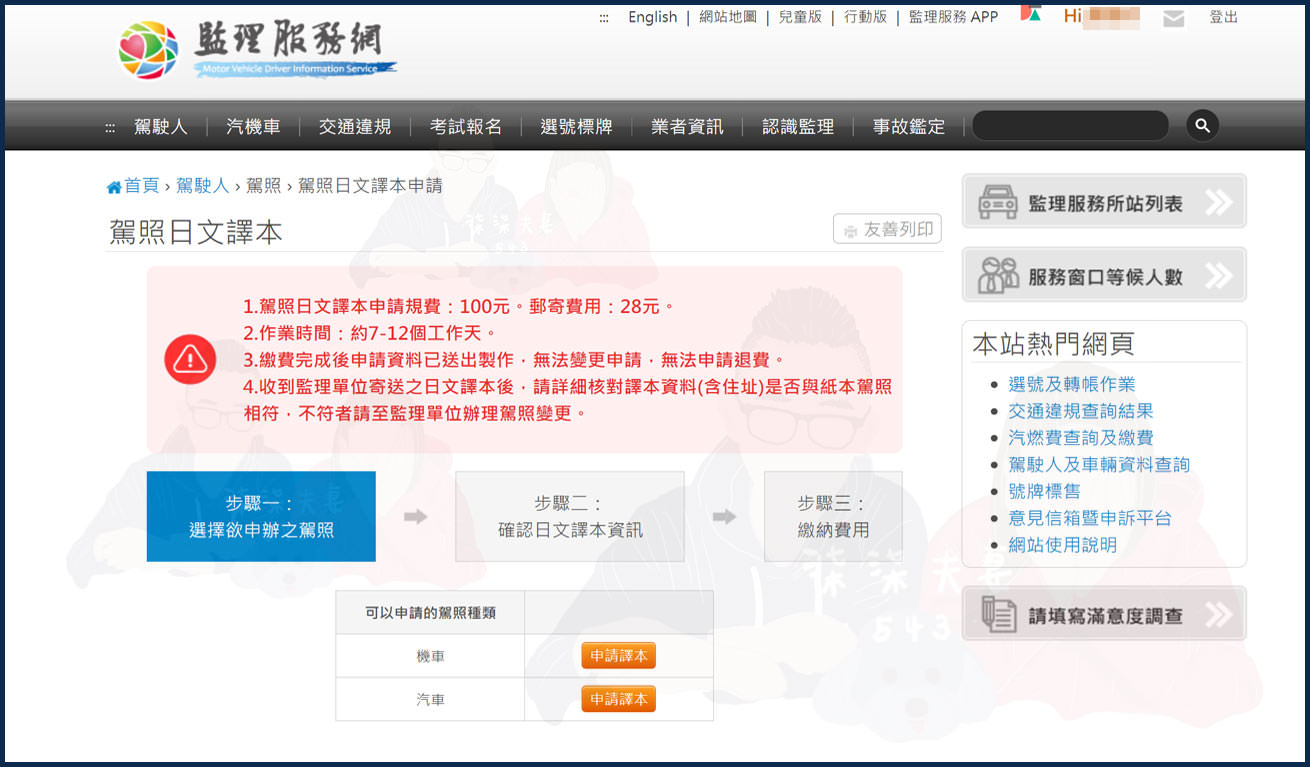The width and height of the screenshot is (1310, 767).
Task: Click 申請譯本 for 汽車 row
Action: pyautogui.click(x=618, y=699)
